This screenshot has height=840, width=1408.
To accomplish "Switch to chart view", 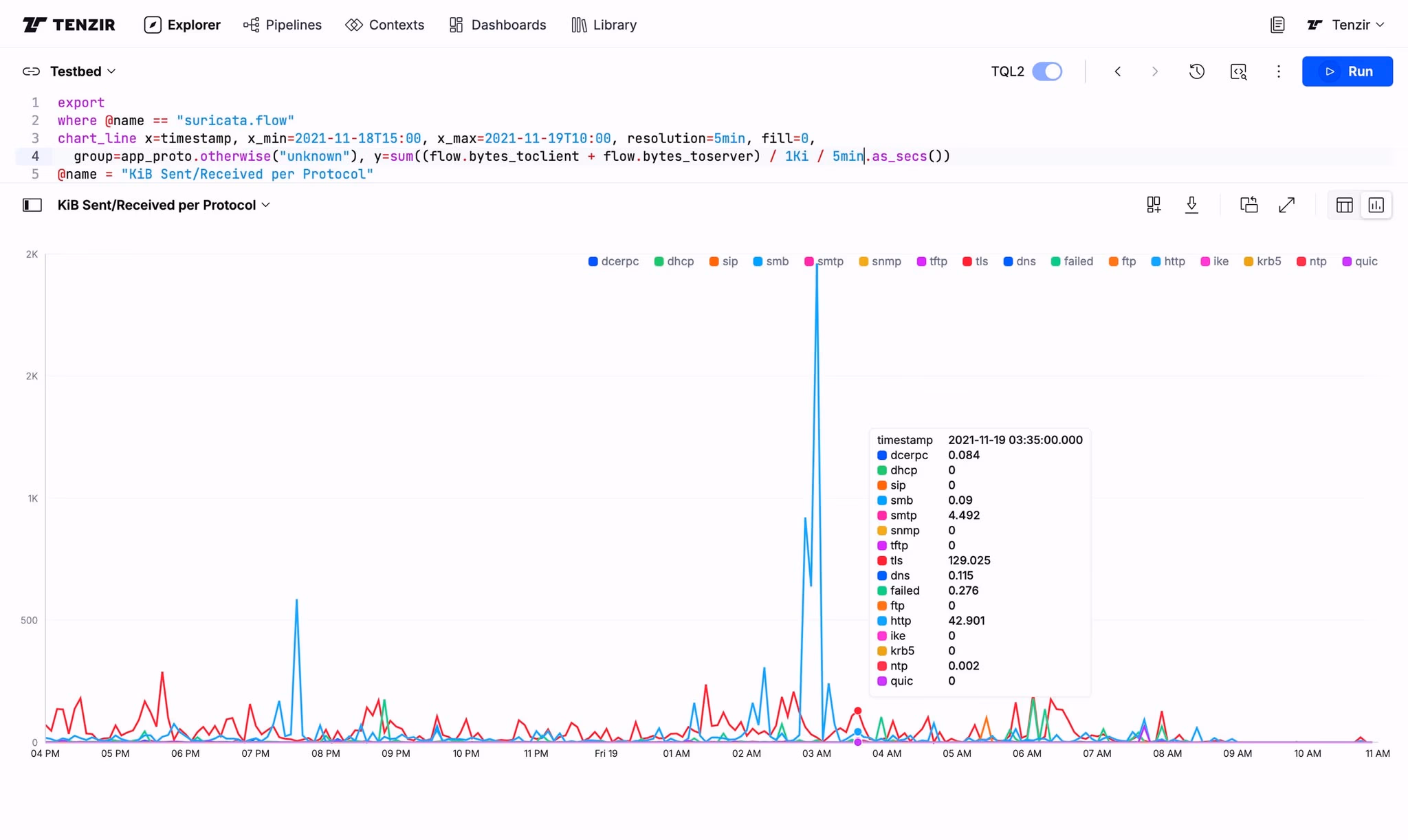I will pos(1376,205).
